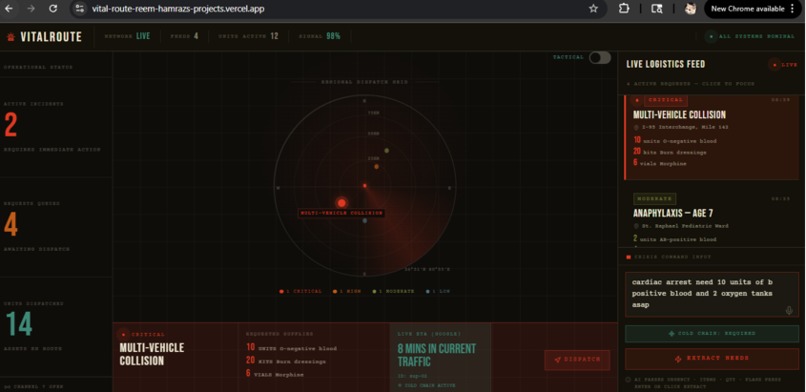Screen dimensions: 806x392
Task: Click the Moderate badge on Anaphylaxis card
Action: point(654,198)
